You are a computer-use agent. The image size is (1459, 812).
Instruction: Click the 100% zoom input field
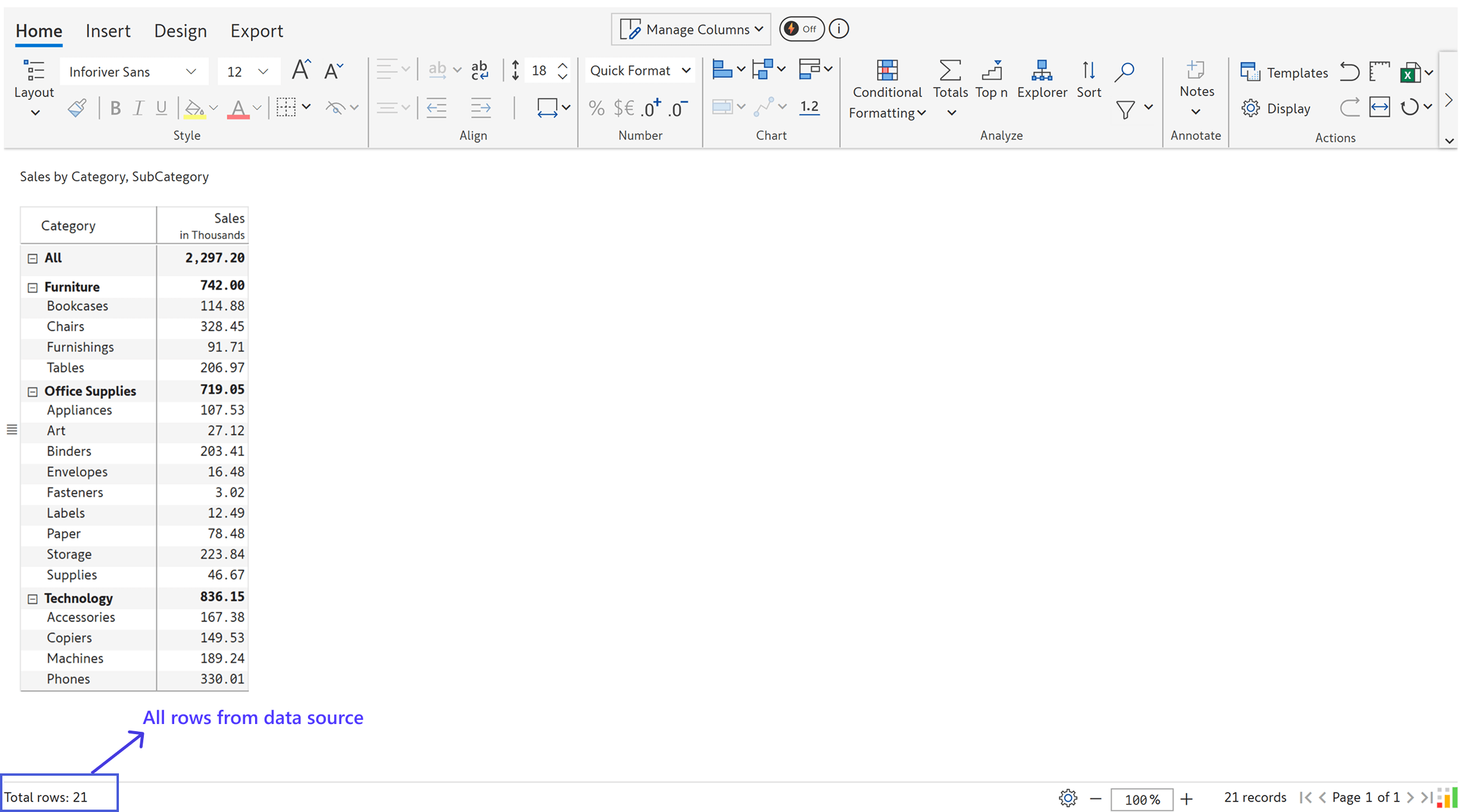[1141, 799]
